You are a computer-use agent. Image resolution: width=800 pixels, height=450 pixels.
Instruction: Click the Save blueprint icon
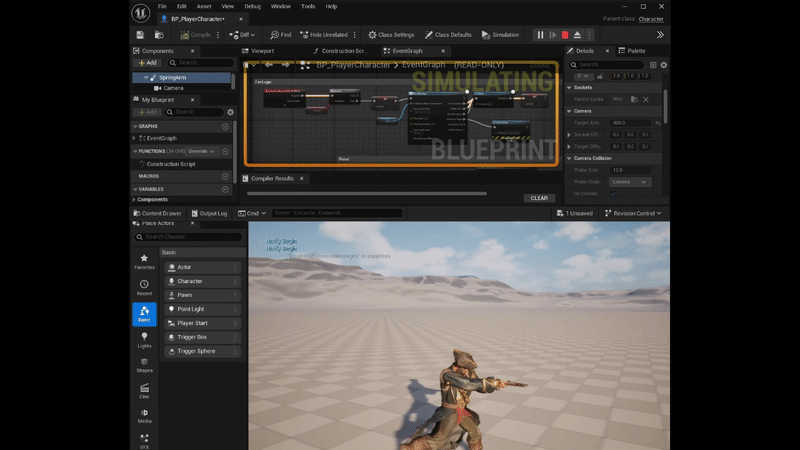click(x=140, y=35)
